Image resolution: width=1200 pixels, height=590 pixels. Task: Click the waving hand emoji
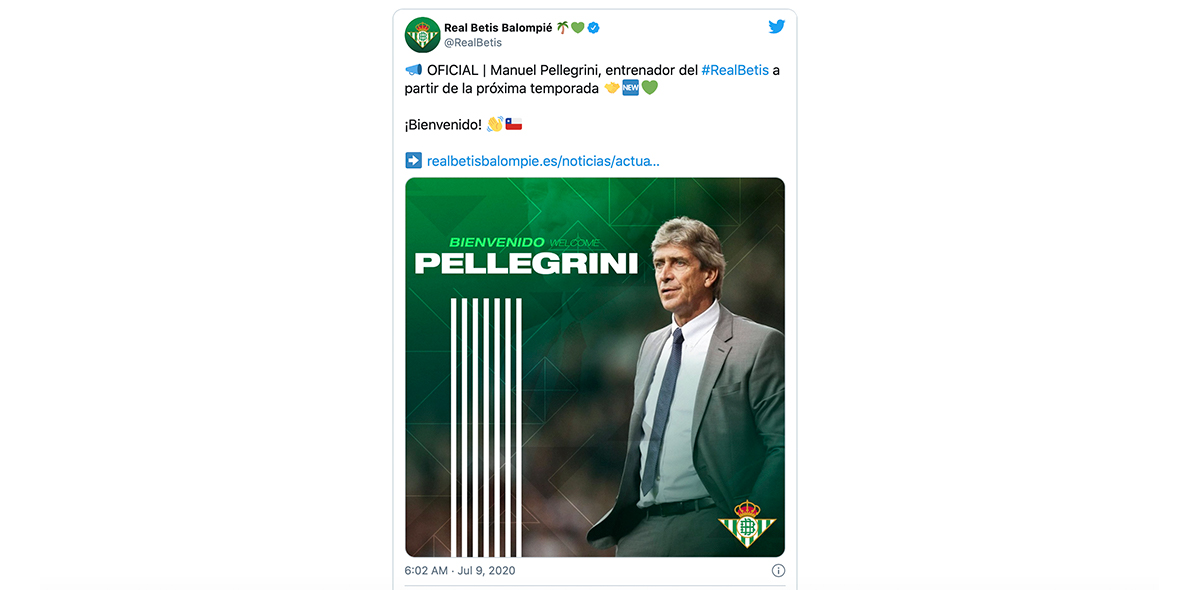494,124
